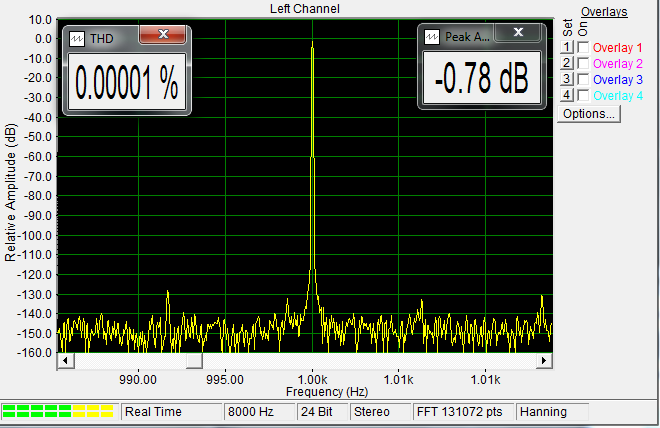Image resolution: width=660 pixels, height=428 pixels.
Task: Click the 24 Bit status field
Action: point(322,412)
